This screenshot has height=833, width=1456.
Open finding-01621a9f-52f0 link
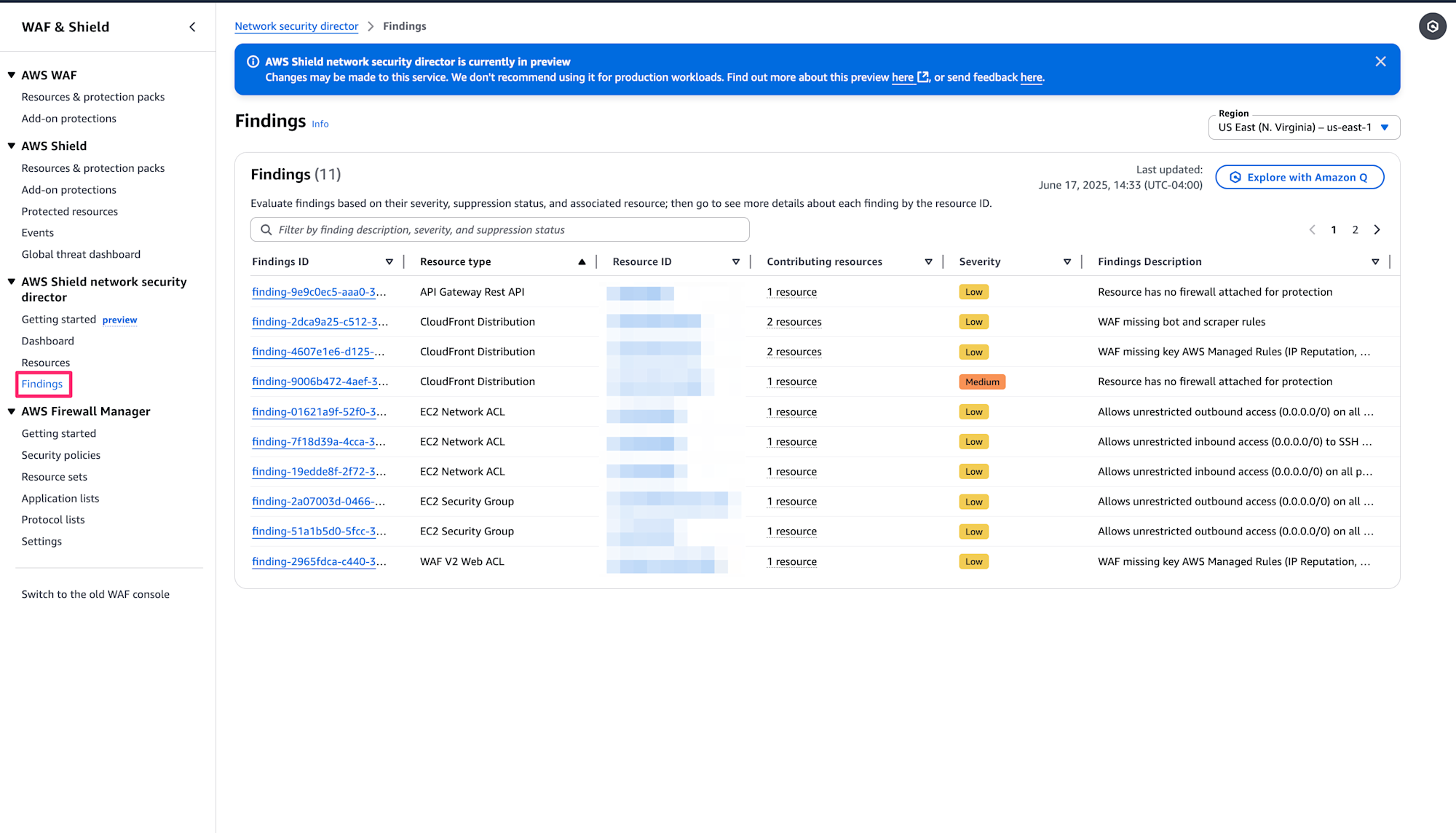(320, 412)
